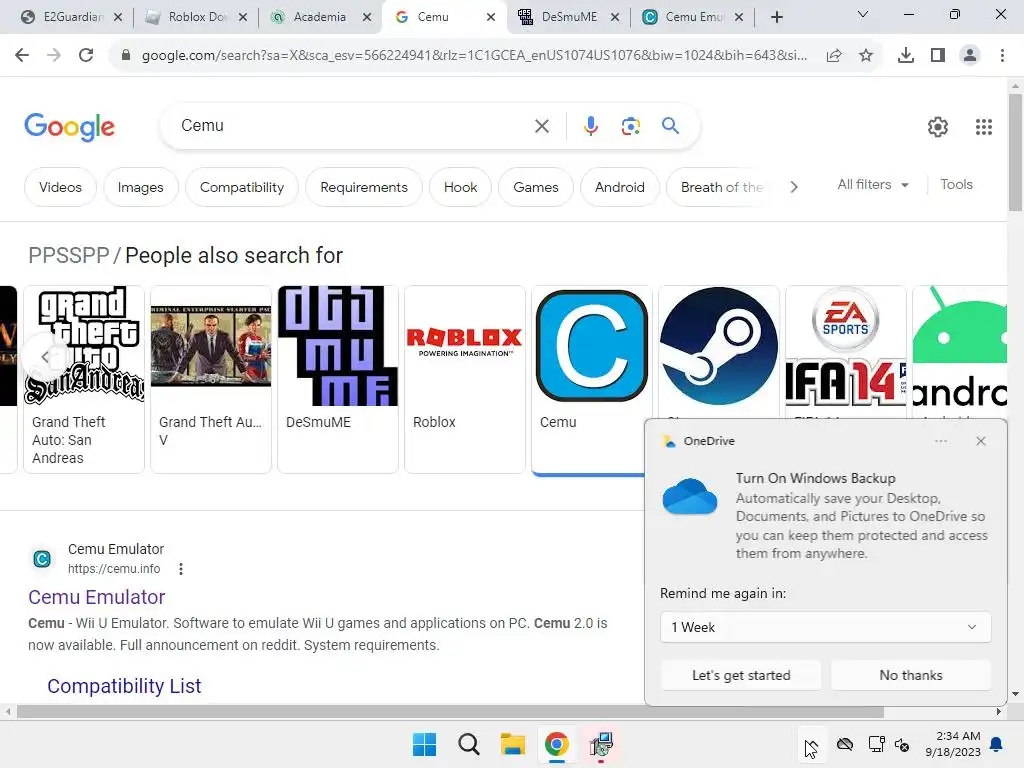Open Google Lens image search icon

pos(630,125)
